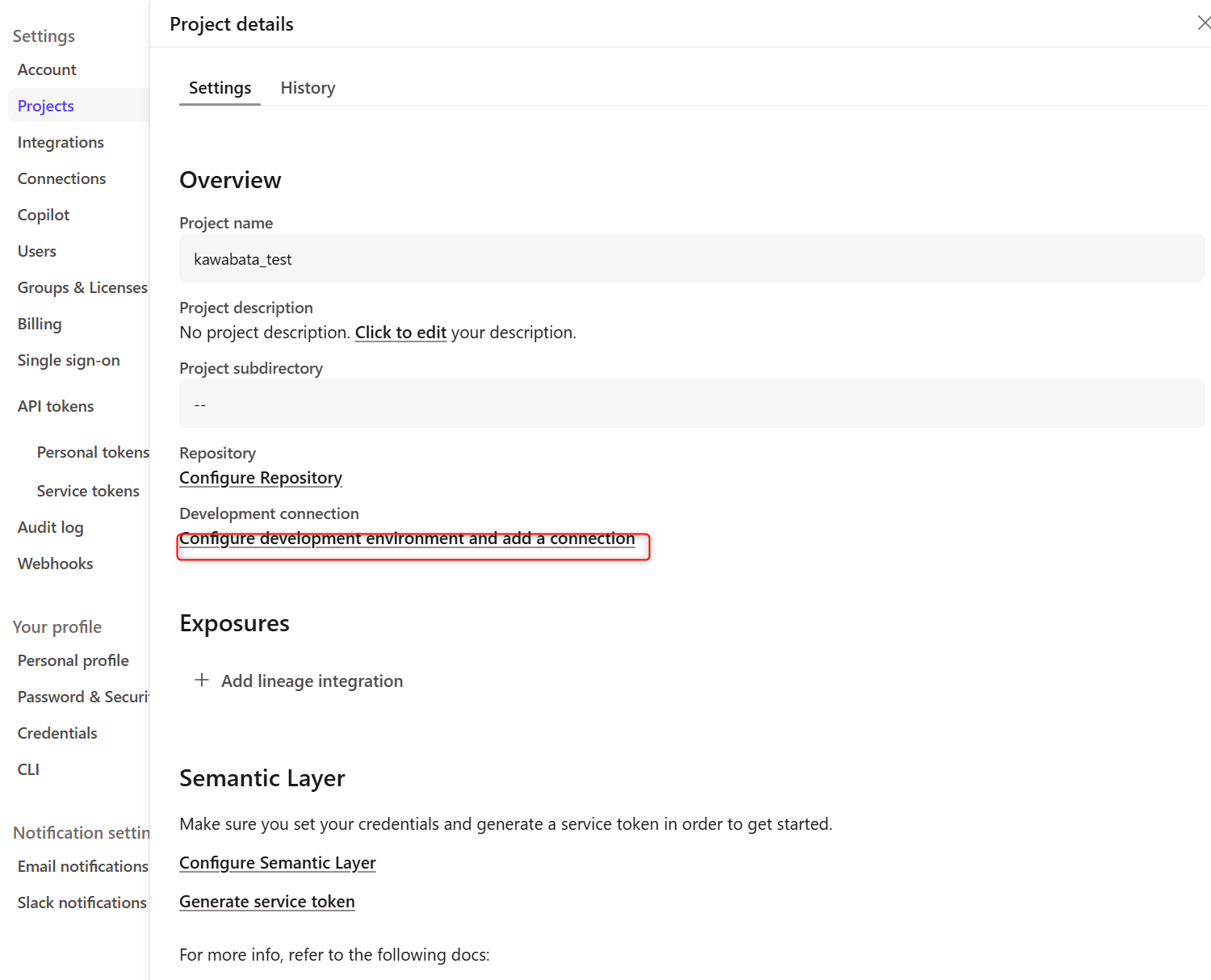
Task: Open Credentials under Your profile
Action: pyautogui.click(x=57, y=733)
